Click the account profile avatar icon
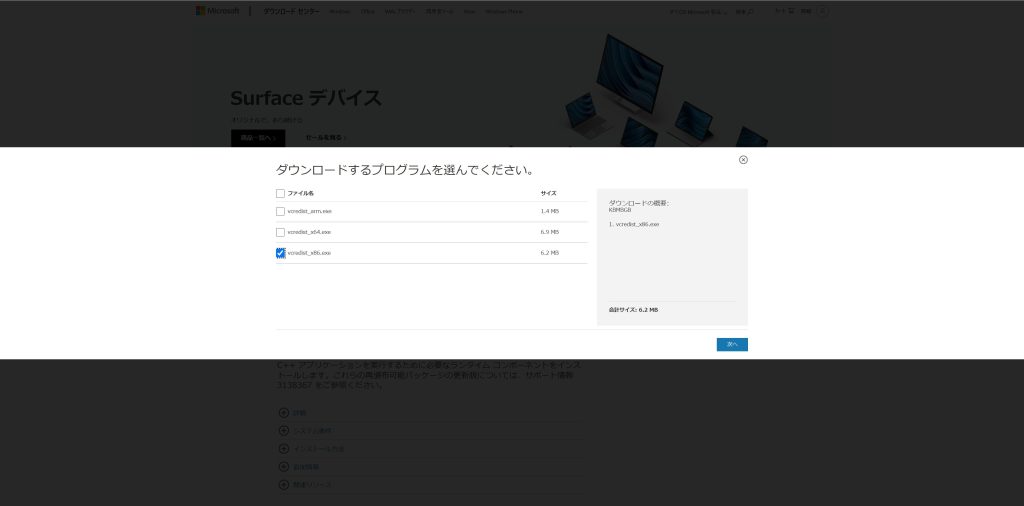1024x506 pixels. 822,11
